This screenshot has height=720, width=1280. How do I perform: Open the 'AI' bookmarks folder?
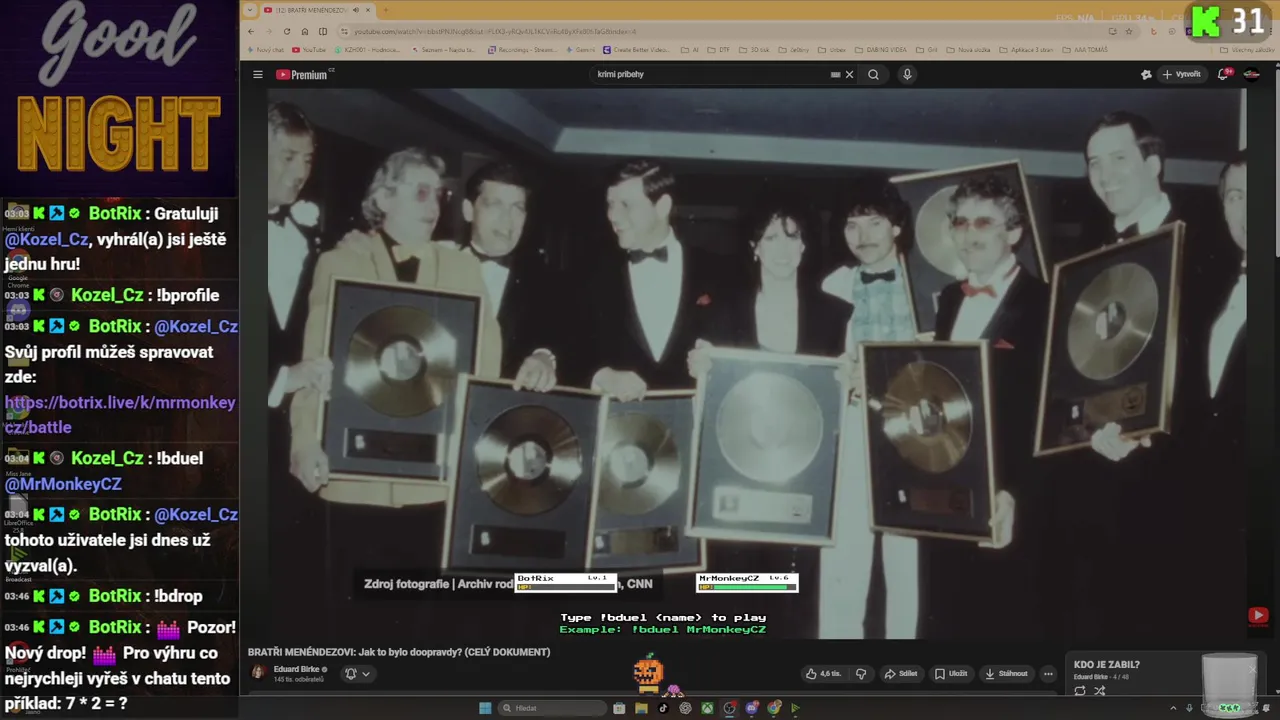coord(690,50)
